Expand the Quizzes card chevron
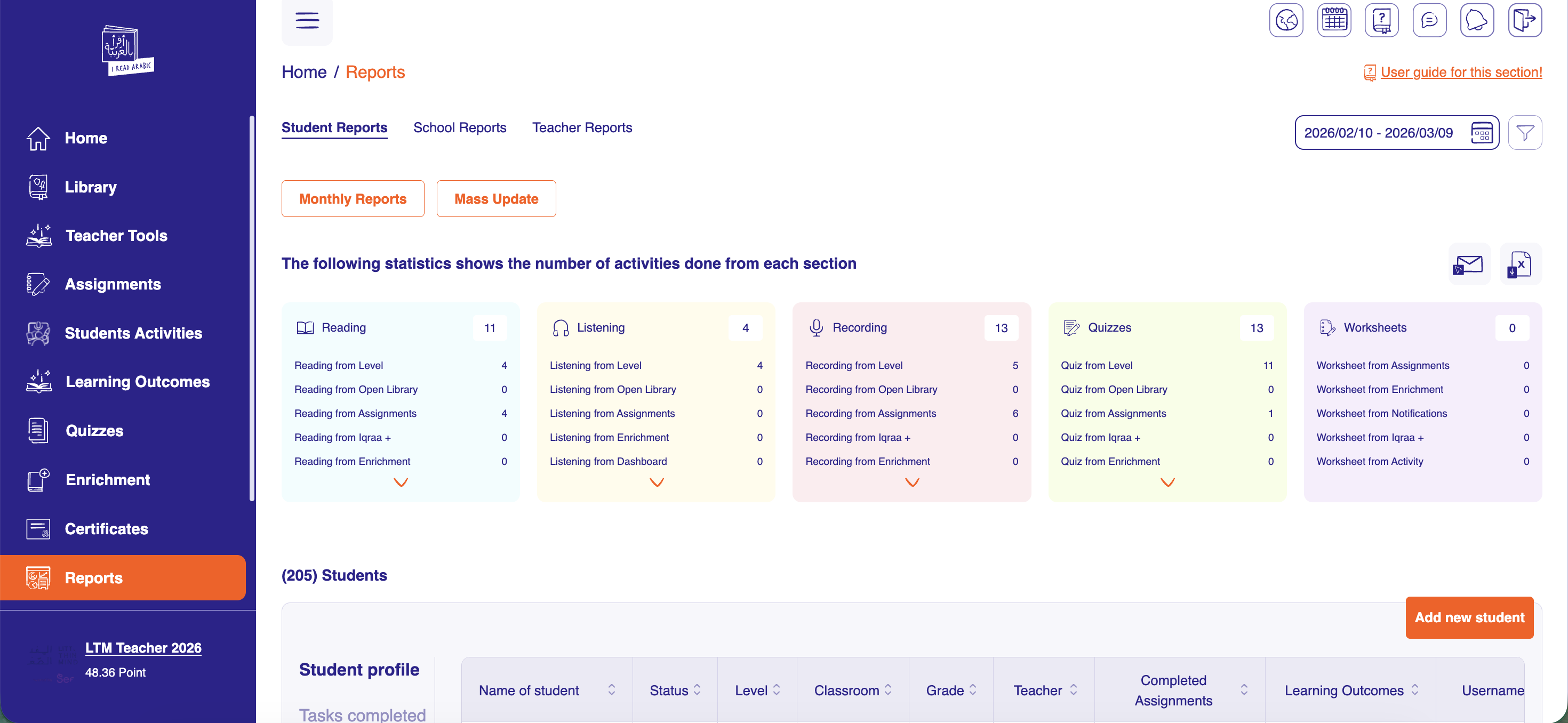Image resolution: width=1568 pixels, height=723 pixels. pyautogui.click(x=1167, y=483)
